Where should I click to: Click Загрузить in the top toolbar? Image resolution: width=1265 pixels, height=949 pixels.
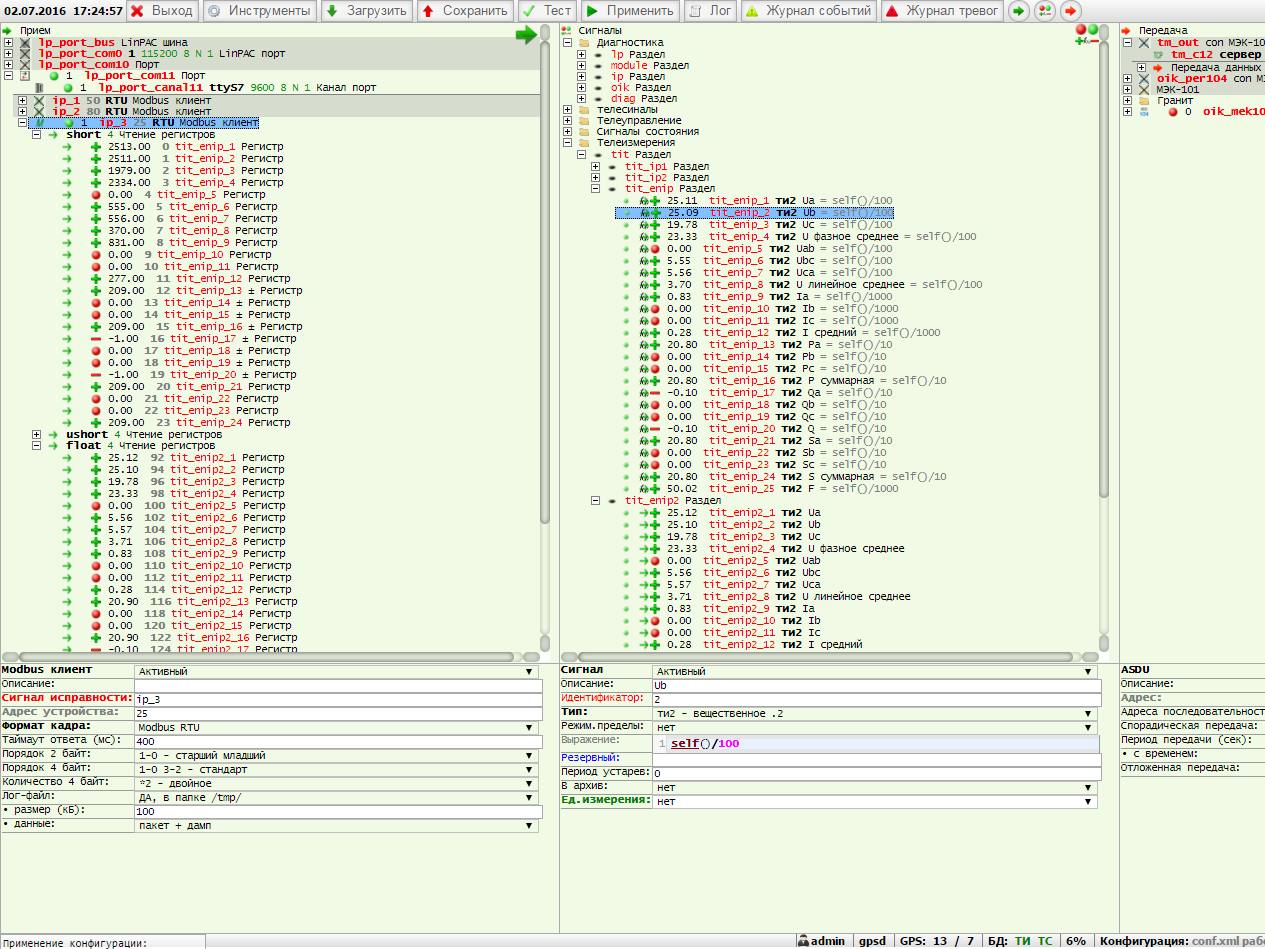(x=366, y=11)
